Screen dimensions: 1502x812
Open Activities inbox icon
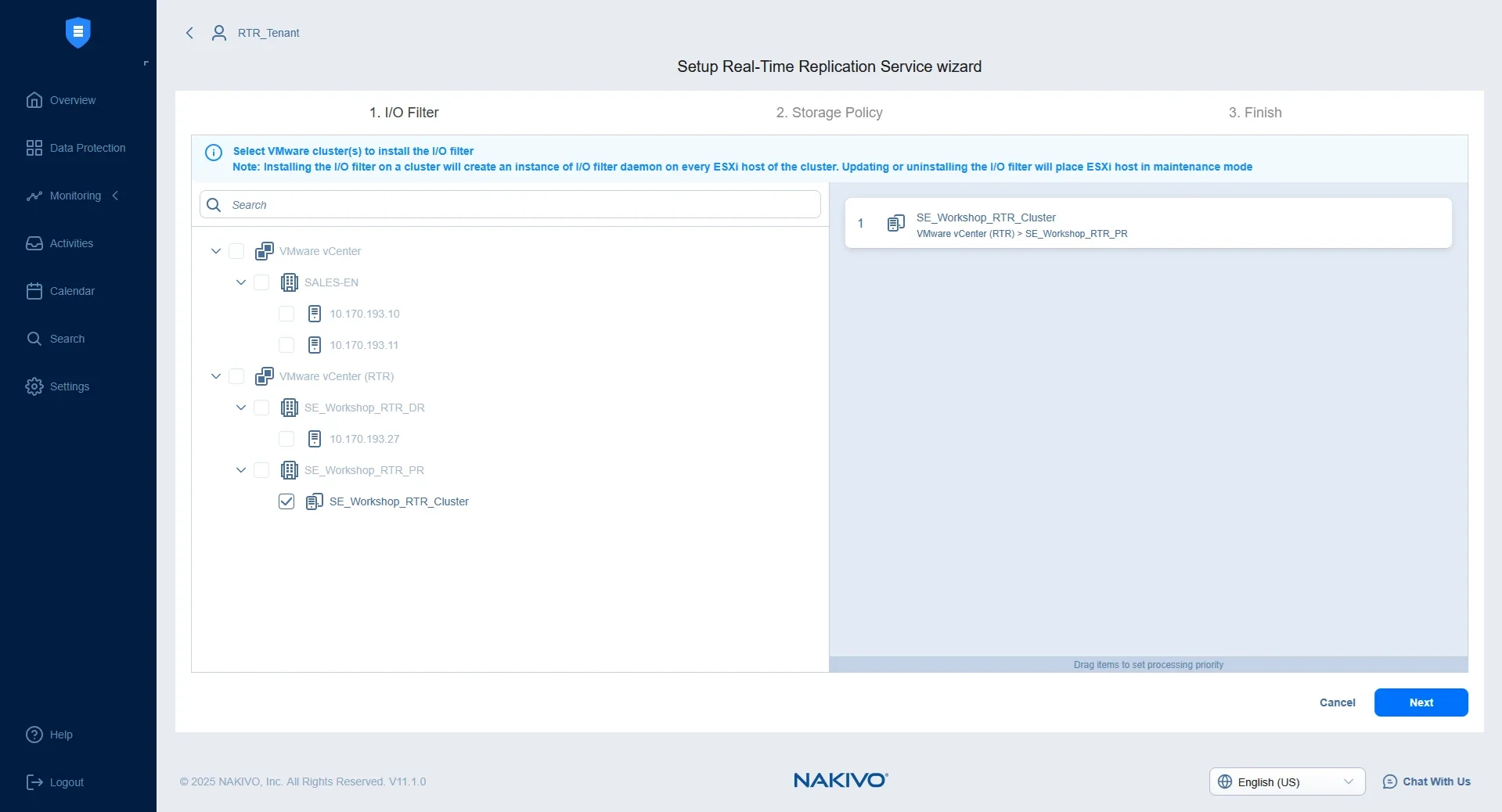click(x=34, y=243)
